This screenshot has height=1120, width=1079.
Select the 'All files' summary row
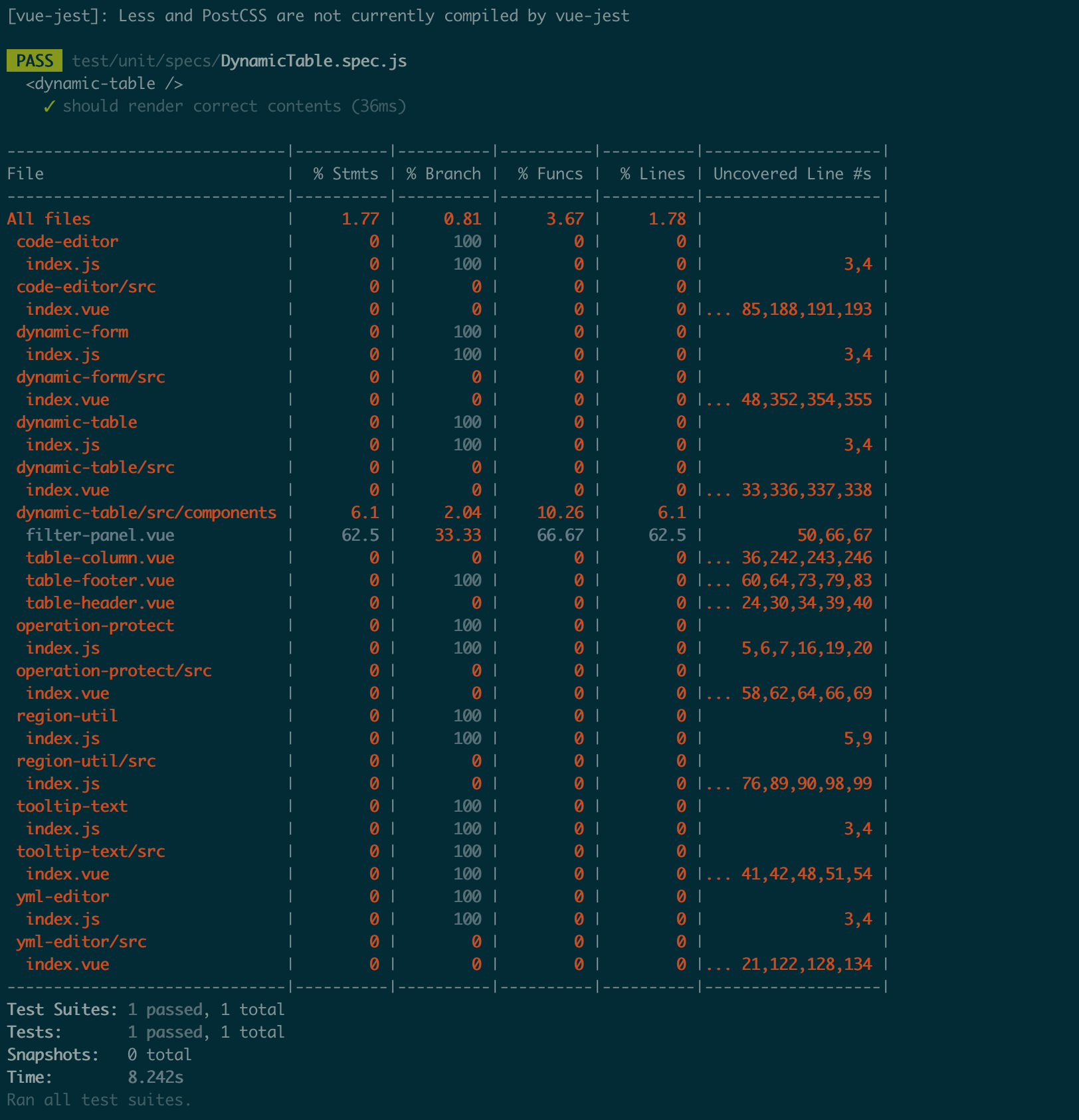coord(49,219)
